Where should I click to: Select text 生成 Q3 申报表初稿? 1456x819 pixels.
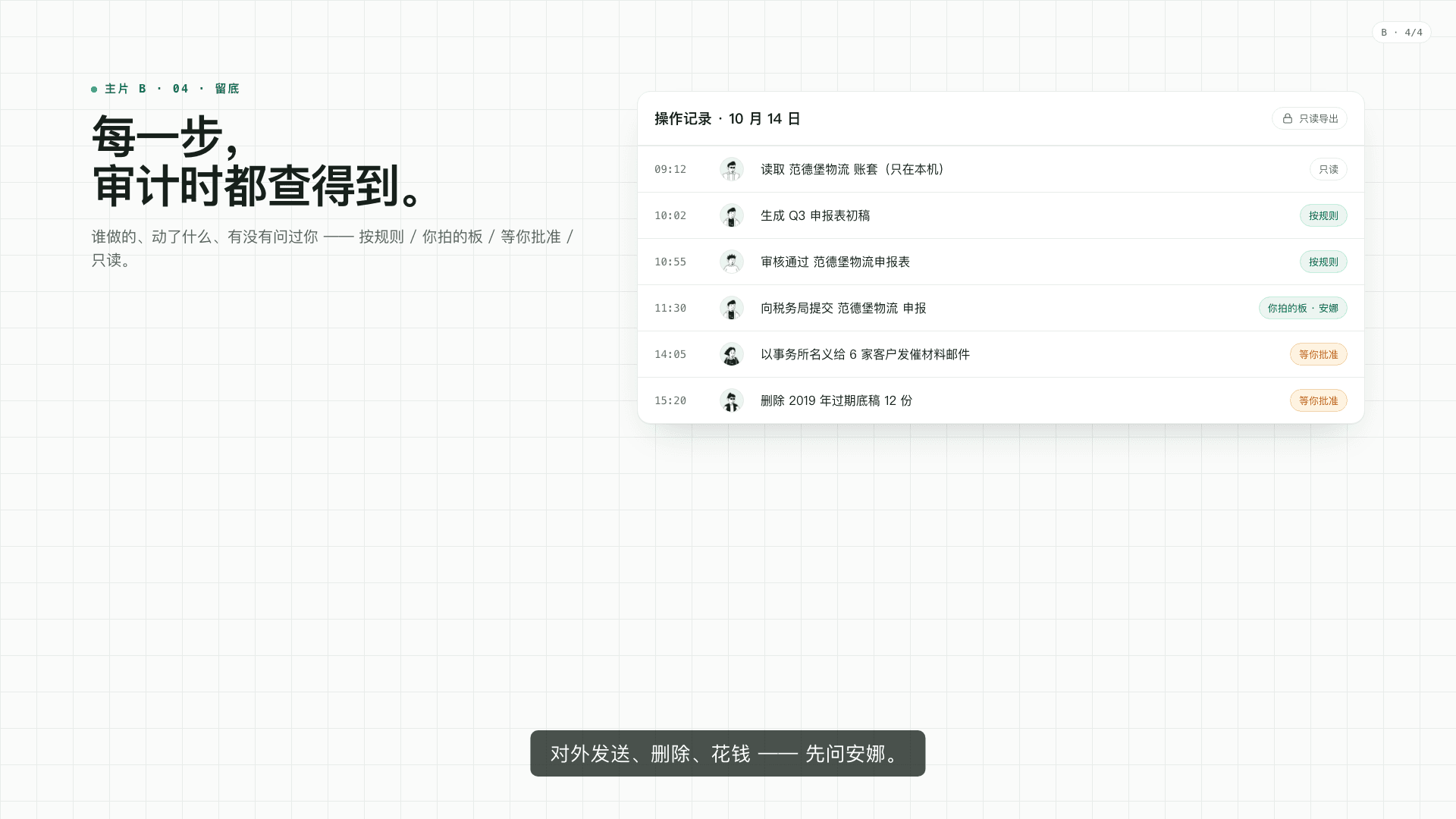pyautogui.click(x=815, y=215)
